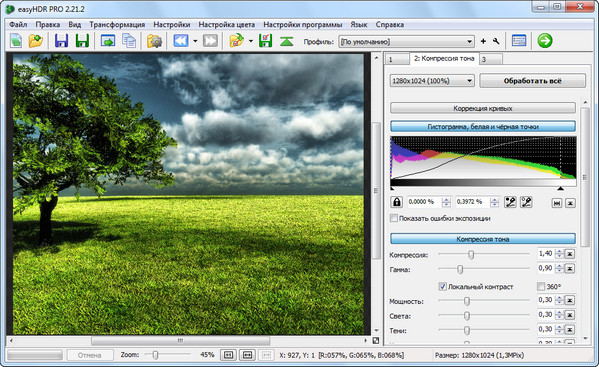Viewport: 599px width, 367px height.
Task: Click the green floppy save-as icon
Action: tap(82, 40)
